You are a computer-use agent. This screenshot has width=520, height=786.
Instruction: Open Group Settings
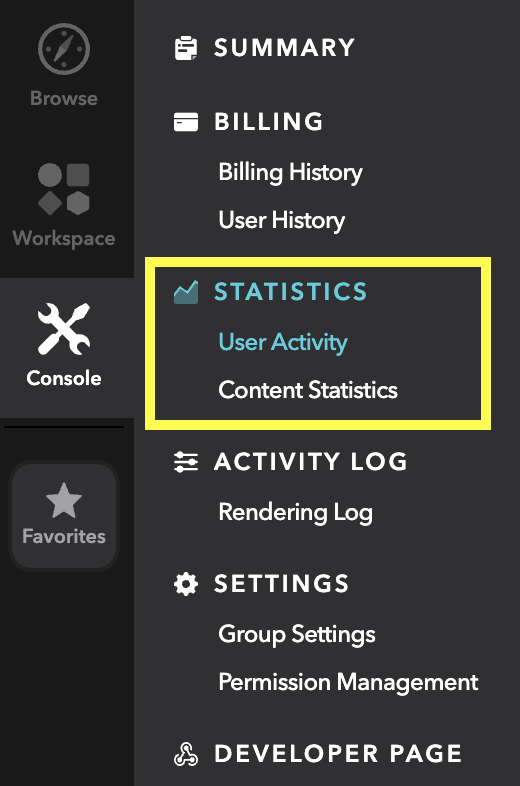pyautogui.click(x=297, y=634)
